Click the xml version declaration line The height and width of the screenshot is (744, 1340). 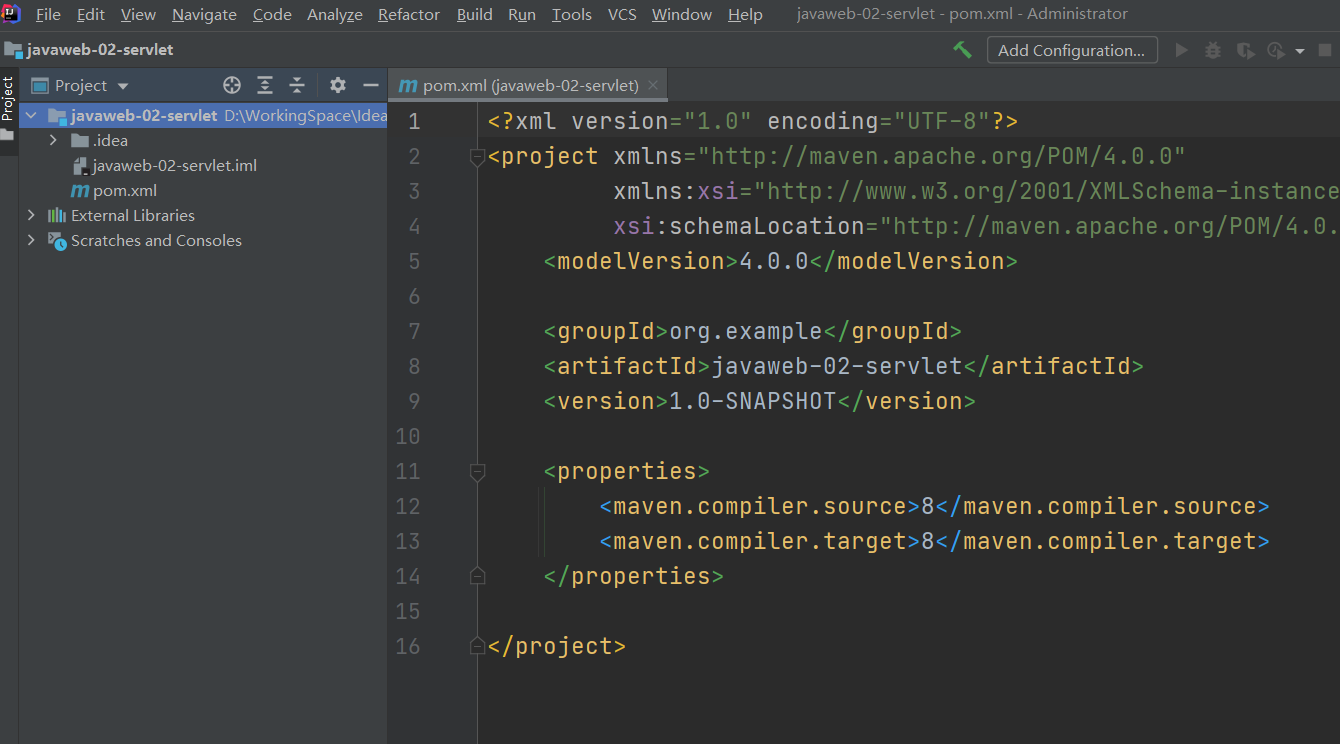pos(752,121)
